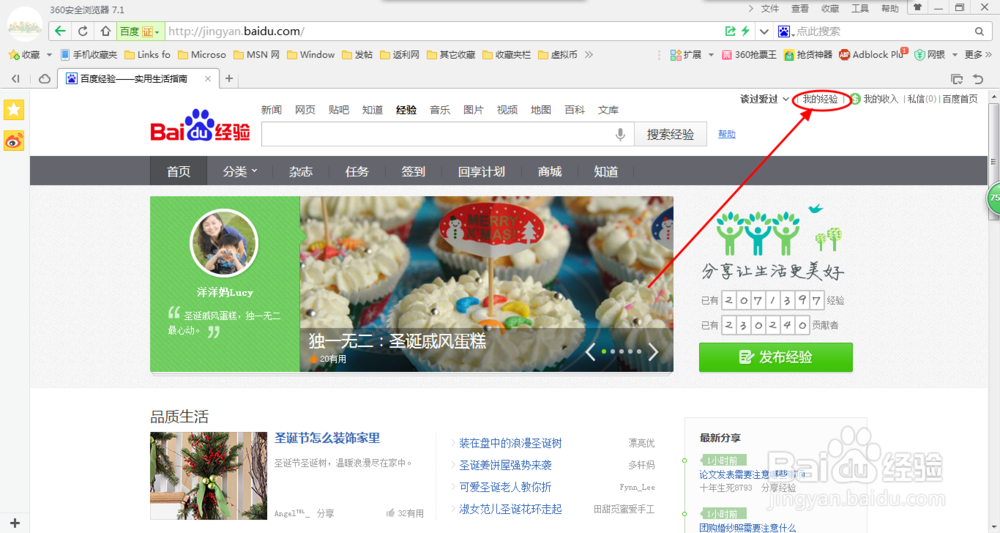The width and height of the screenshot is (1000, 533).
Task: Open the 360抢票王 extension icon
Action: (x=749, y=55)
